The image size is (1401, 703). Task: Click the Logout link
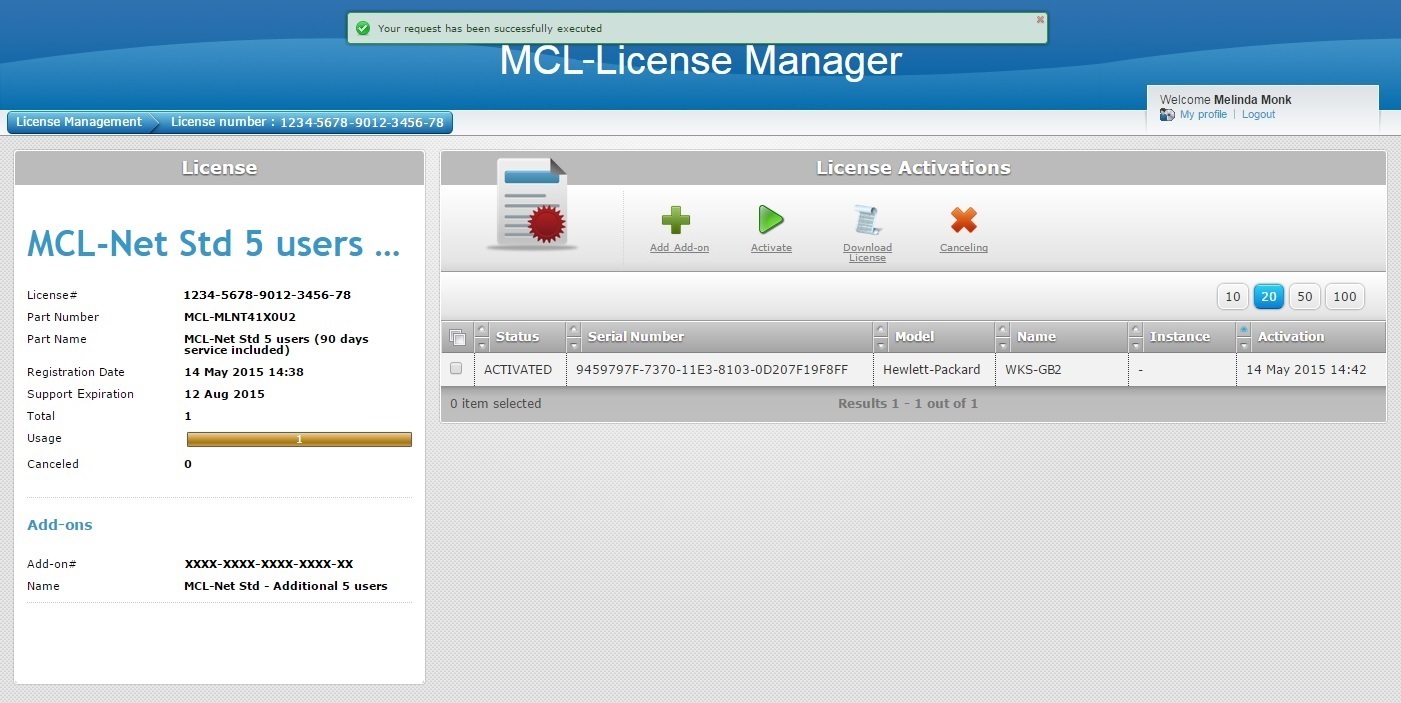(x=1258, y=115)
